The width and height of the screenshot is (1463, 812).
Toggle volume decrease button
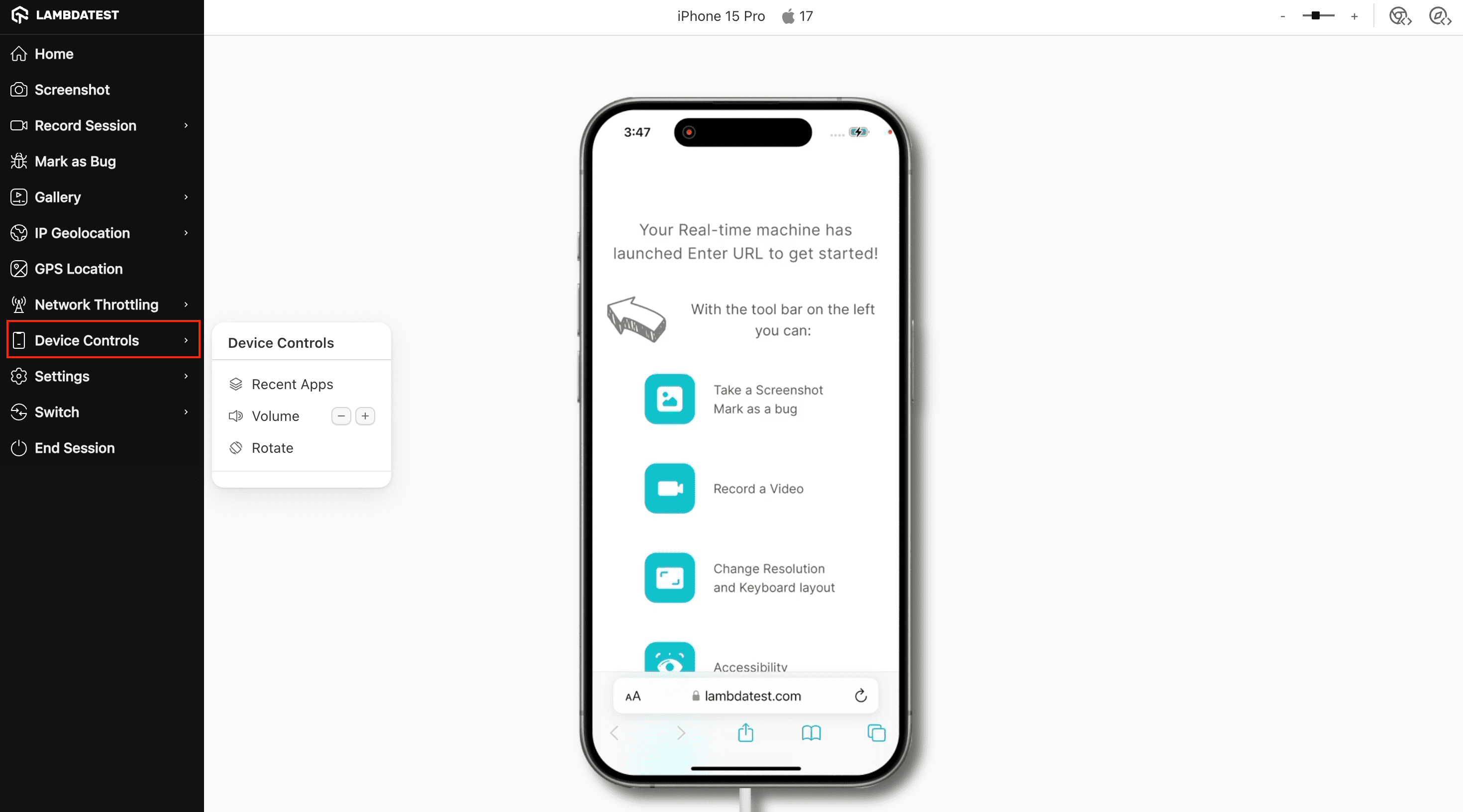pyautogui.click(x=341, y=415)
